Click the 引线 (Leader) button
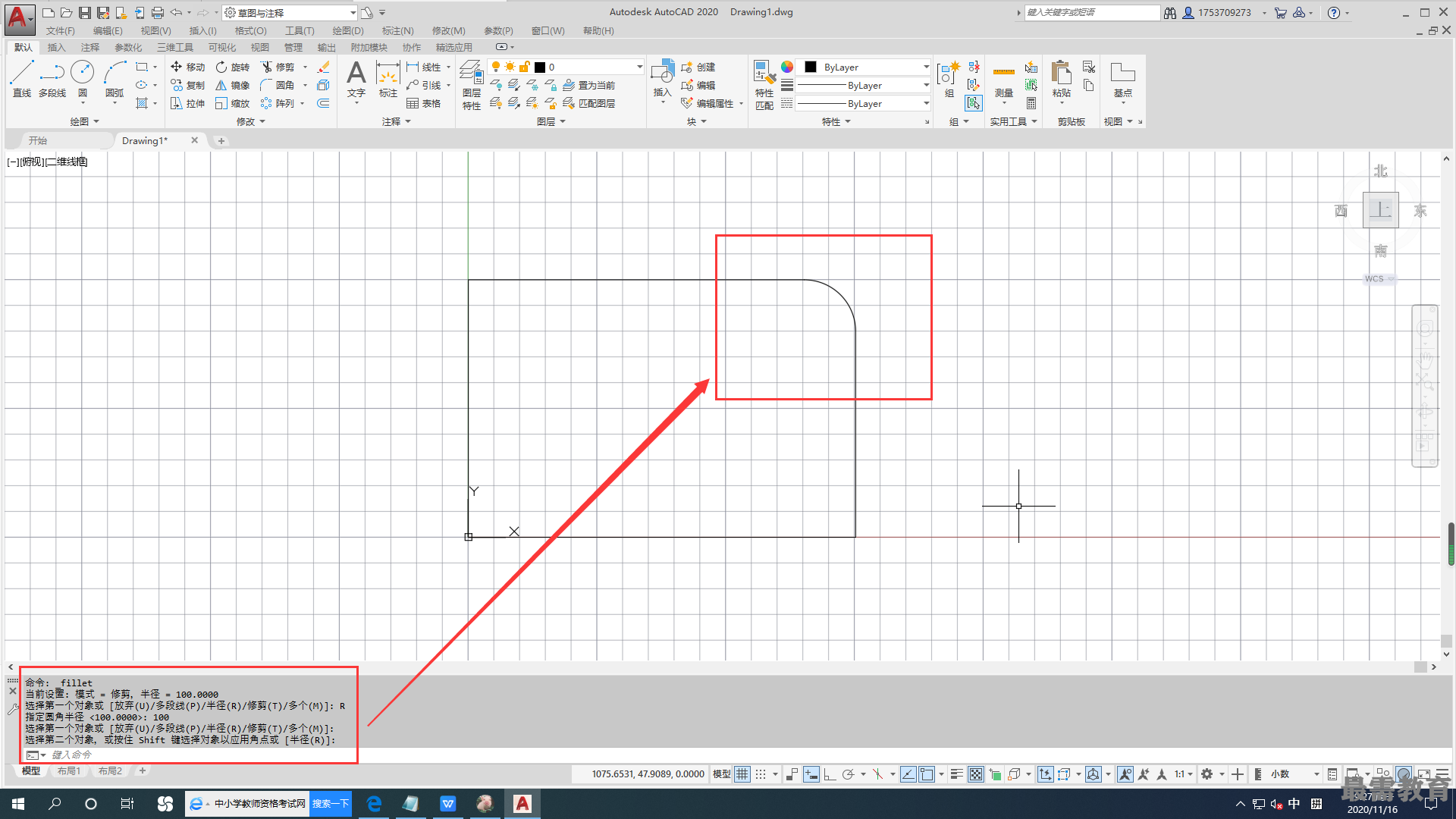The width and height of the screenshot is (1456, 819). pyautogui.click(x=424, y=85)
